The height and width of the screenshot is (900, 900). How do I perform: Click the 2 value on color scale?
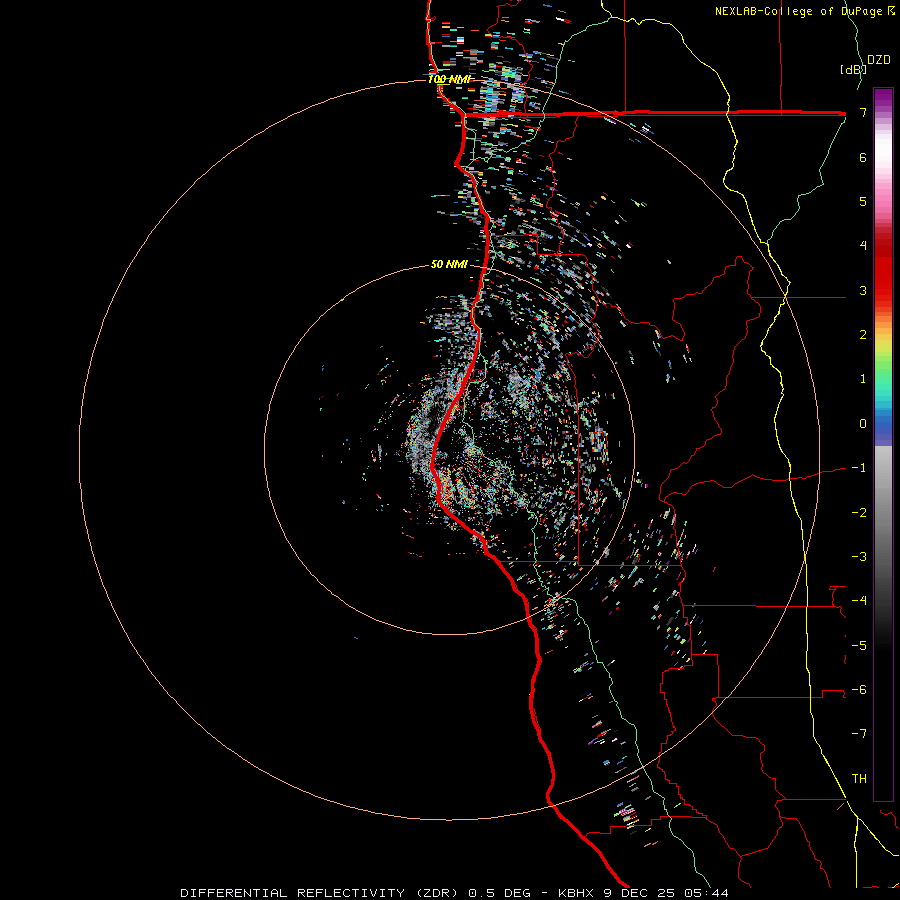pyautogui.click(x=863, y=335)
